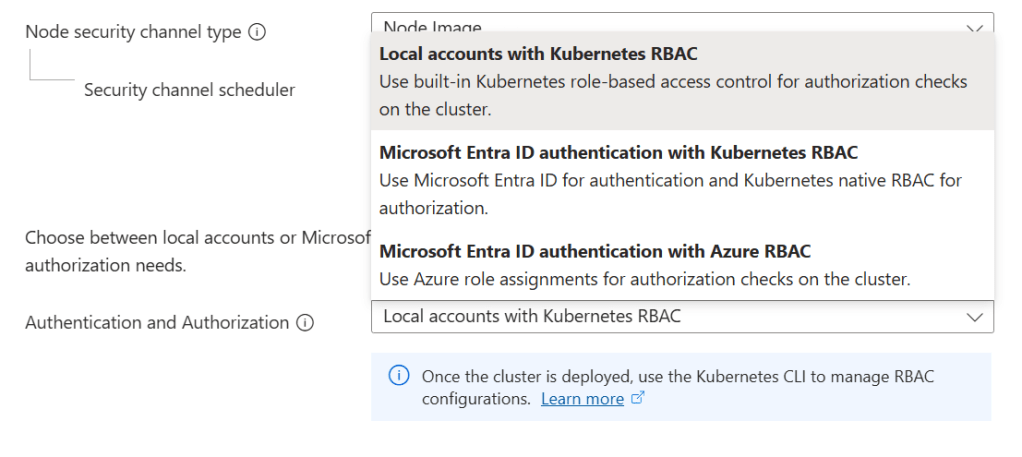1022x457 pixels.
Task: Open the Learn more link
Action: pyautogui.click(x=582, y=399)
